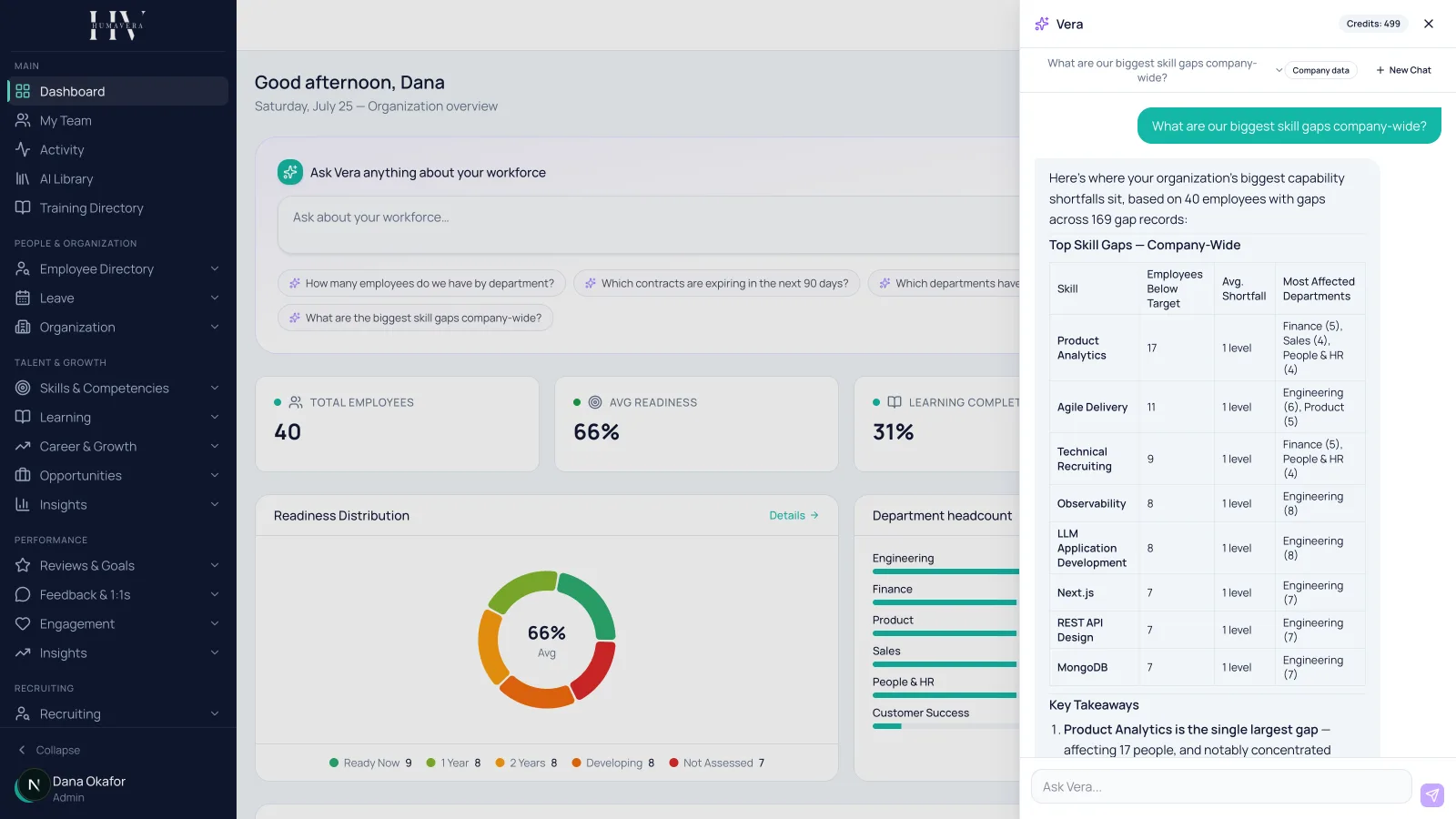1456x819 pixels.
Task: Open the Dashboard menu item
Action: (x=117, y=91)
